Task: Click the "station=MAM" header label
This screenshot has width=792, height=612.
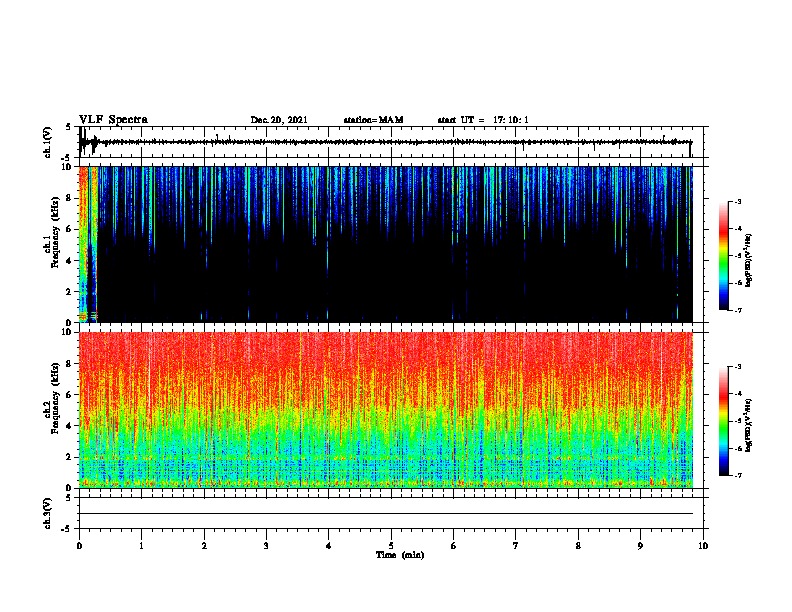Action: point(373,120)
